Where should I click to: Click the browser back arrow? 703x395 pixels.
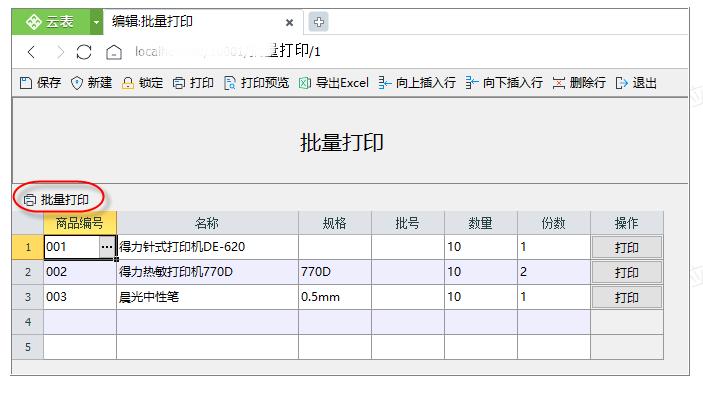coord(31,52)
